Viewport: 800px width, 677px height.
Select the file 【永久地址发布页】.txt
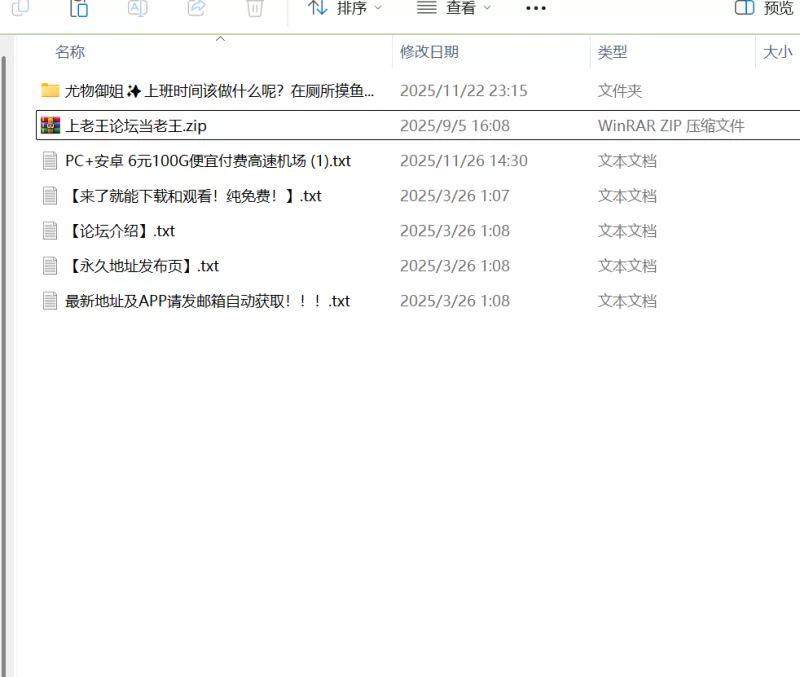[418, 266]
